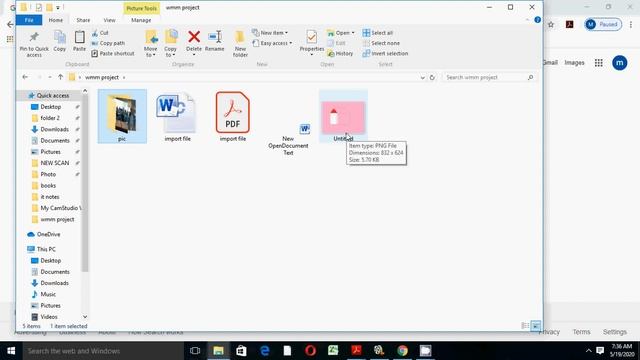Image resolution: width=640 pixels, height=360 pixels.
Task: Click Select none in the ribbon
Action: point(381,43)
